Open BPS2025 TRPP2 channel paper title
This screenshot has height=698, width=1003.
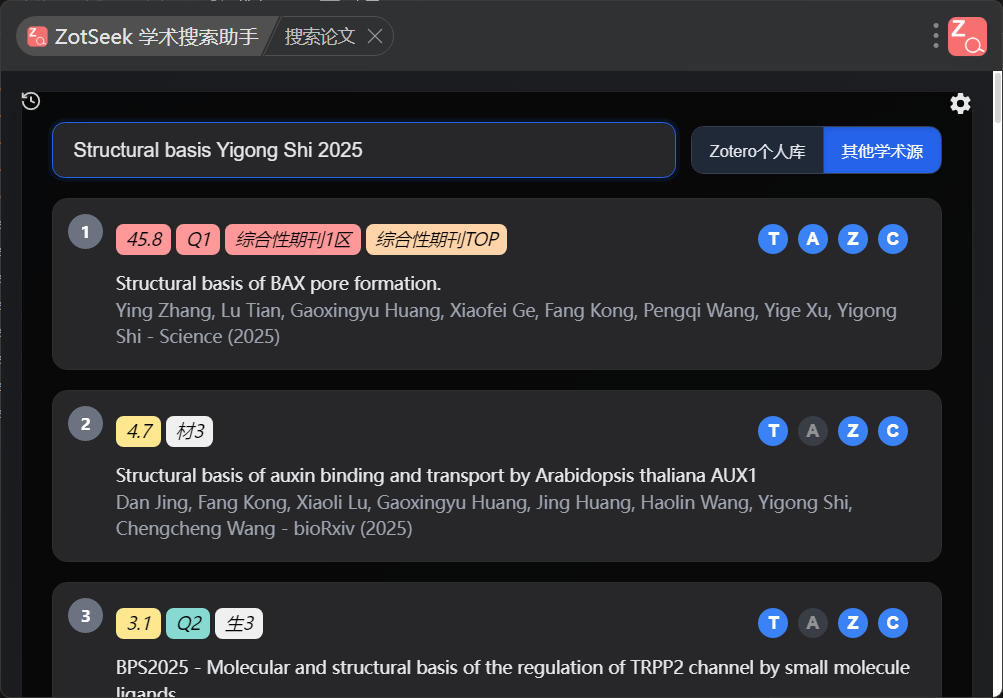click(512, 679)
